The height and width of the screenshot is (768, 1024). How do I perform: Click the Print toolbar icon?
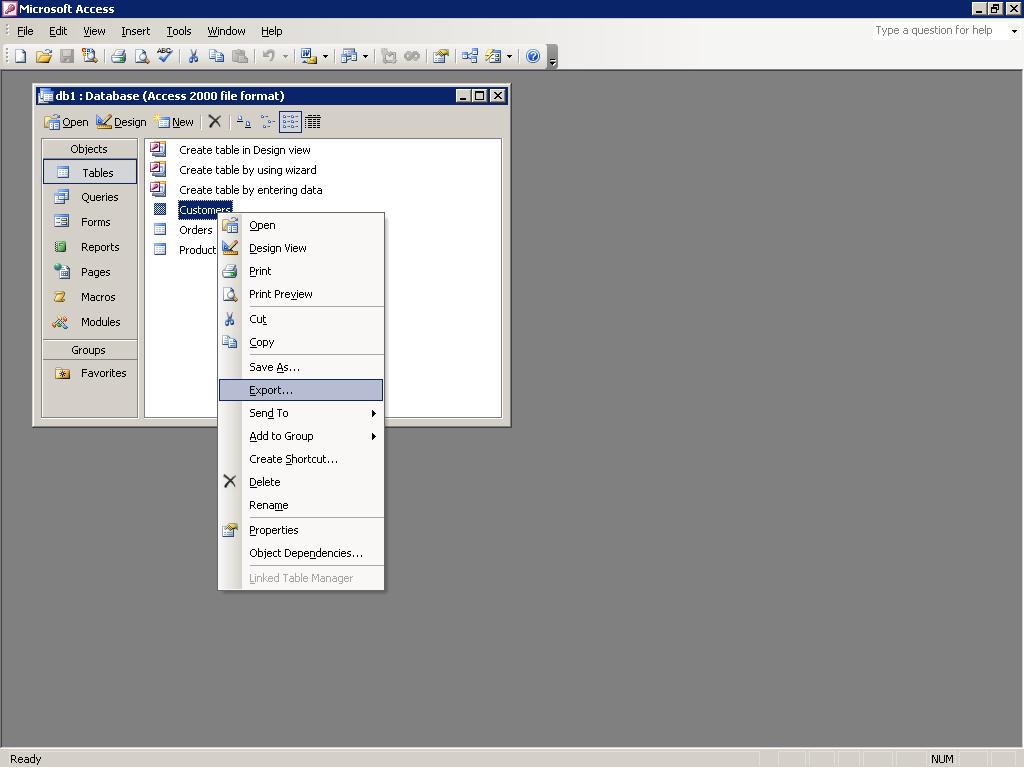tap(118, 56)
